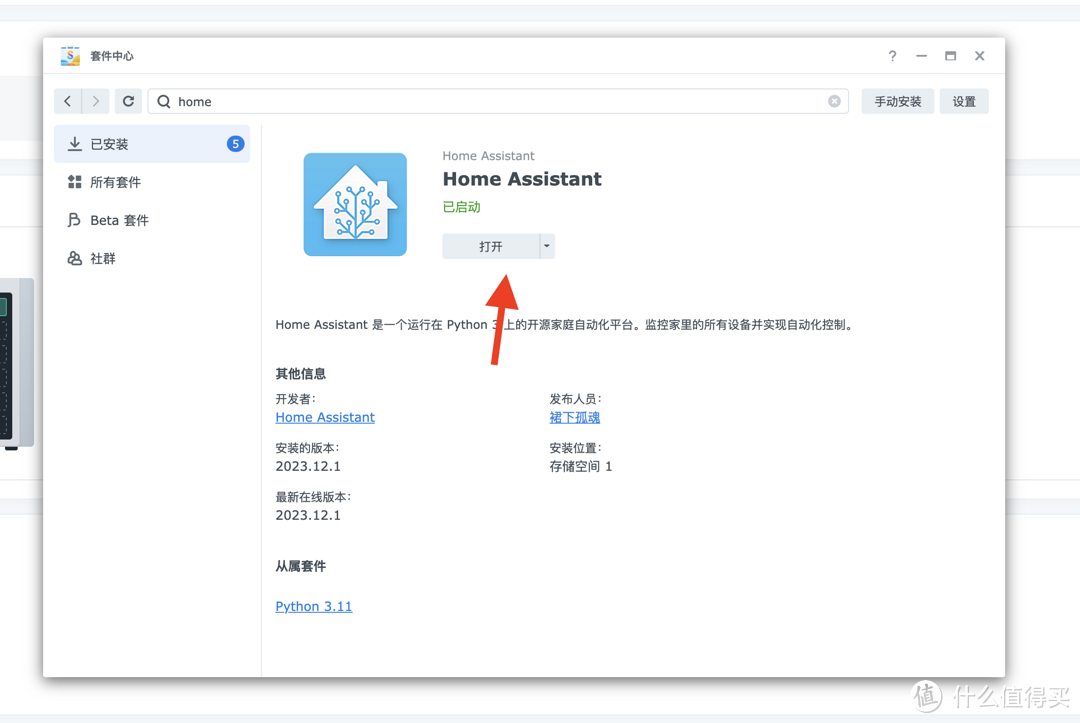Image resolution: width=1080 pixels, height=723 pixels.
Task: Click the forward navigation arrow
Action: pos(96,101)
